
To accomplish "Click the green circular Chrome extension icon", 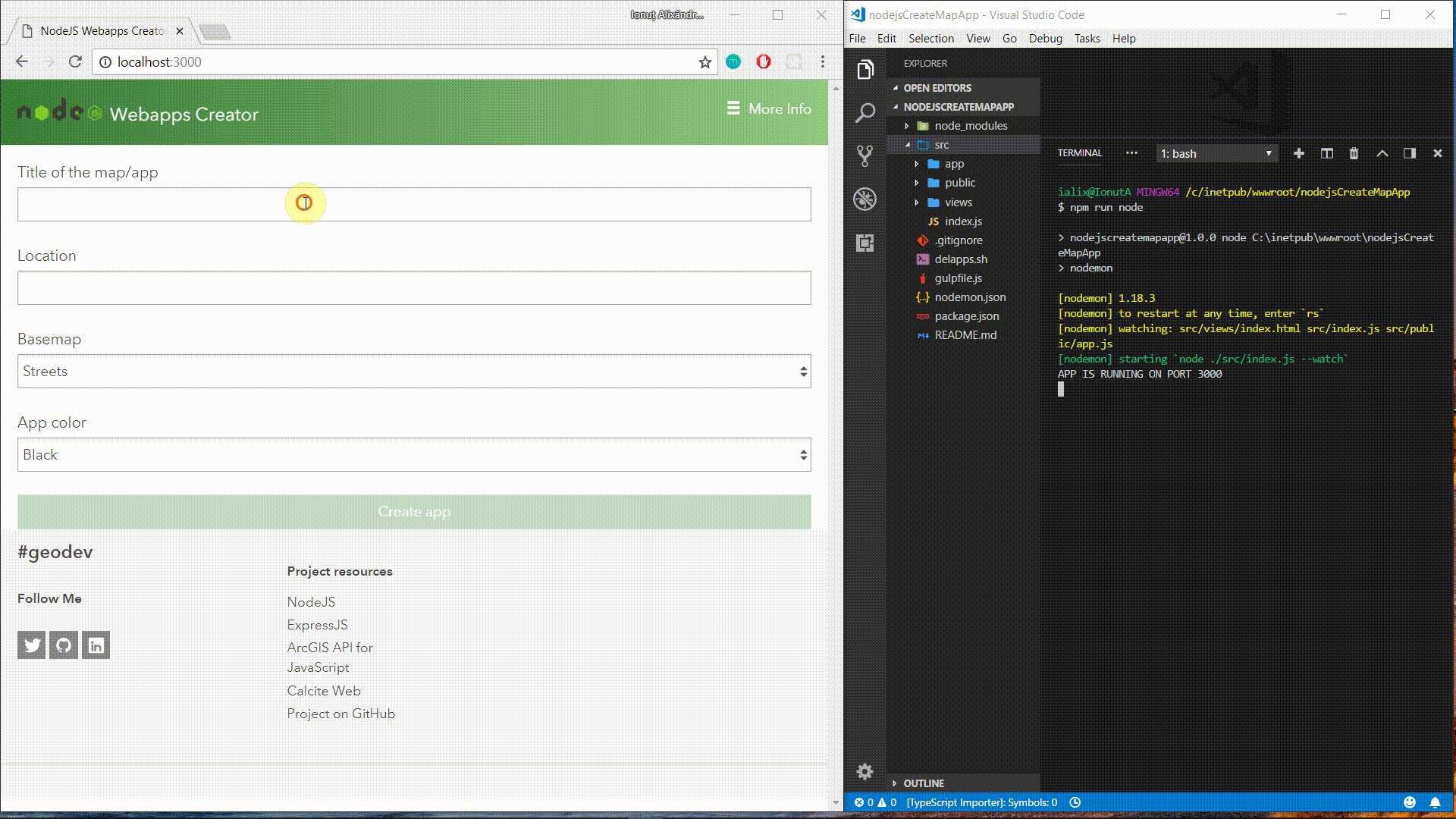I will [733, 62].
